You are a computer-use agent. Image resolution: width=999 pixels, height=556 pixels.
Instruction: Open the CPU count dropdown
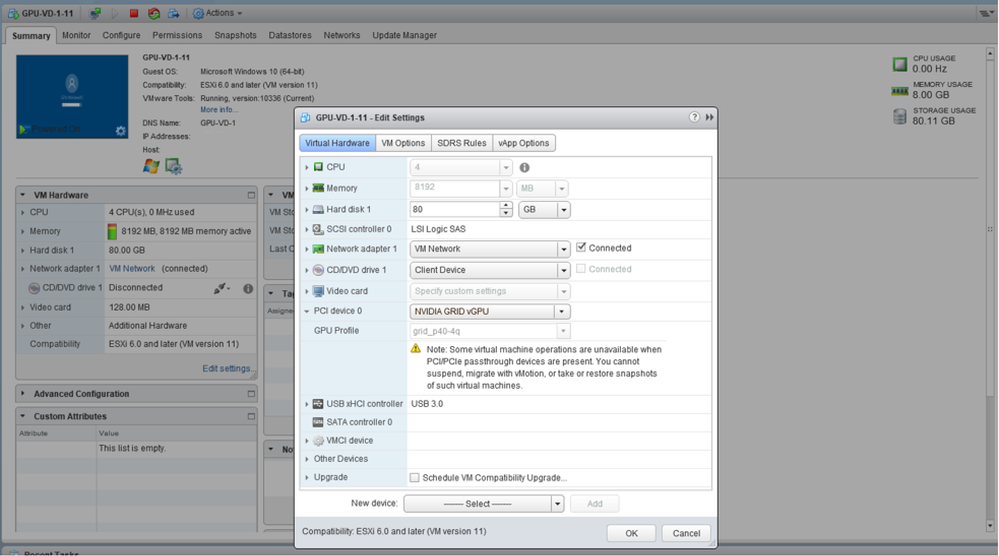tap(506, 168)
